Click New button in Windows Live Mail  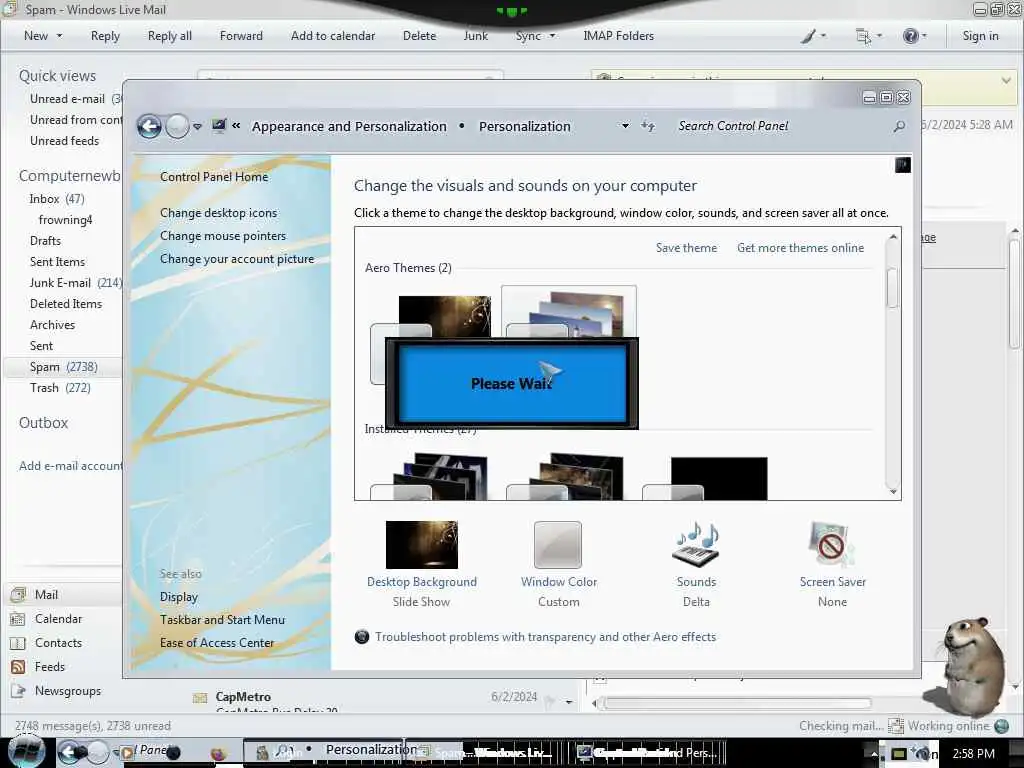point(36,36)
